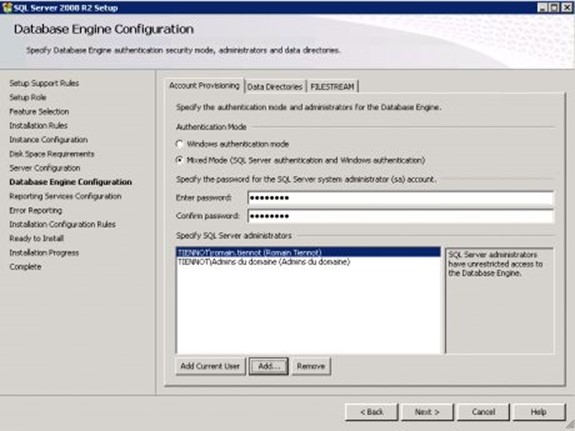Open the Help button
The image size is (575, 431).
[x=539, y=412]
